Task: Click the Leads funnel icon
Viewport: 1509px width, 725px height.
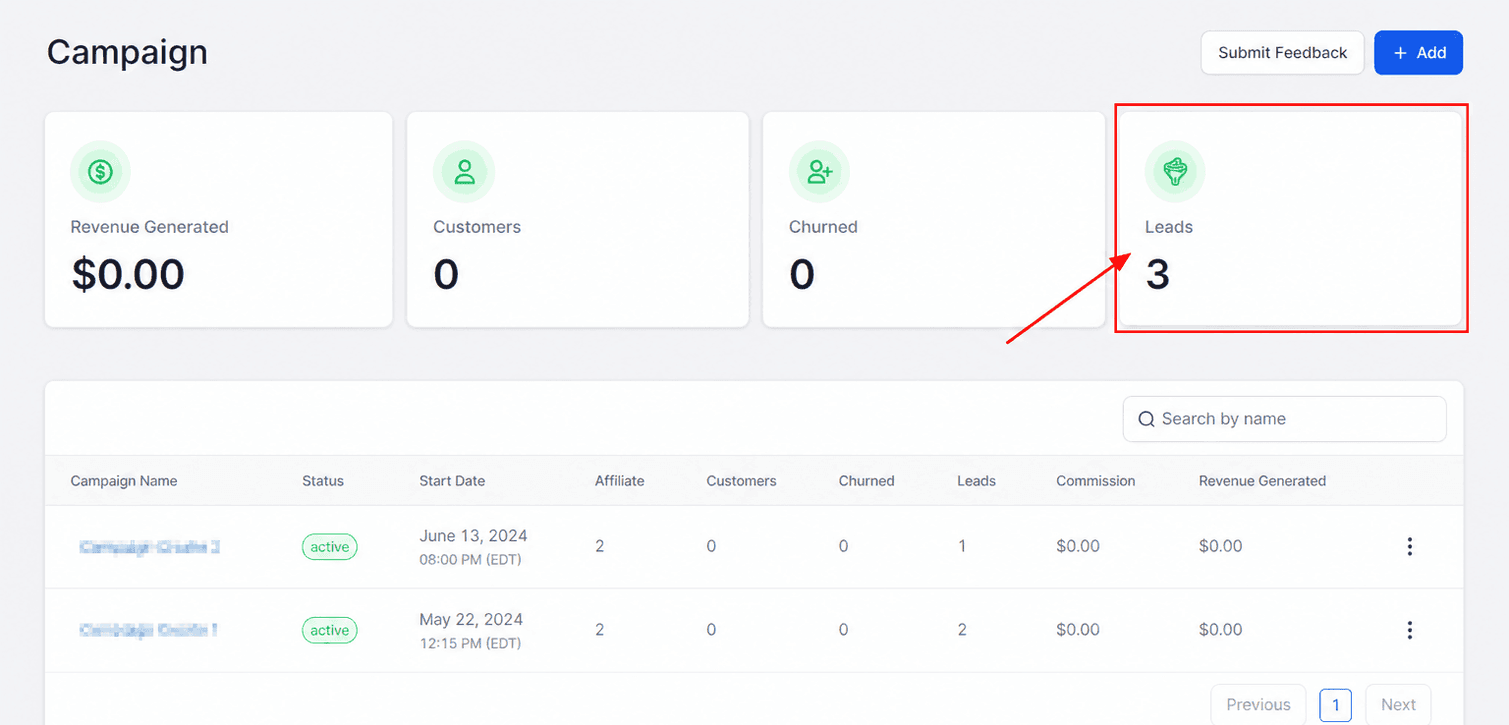Action: 1175,172
